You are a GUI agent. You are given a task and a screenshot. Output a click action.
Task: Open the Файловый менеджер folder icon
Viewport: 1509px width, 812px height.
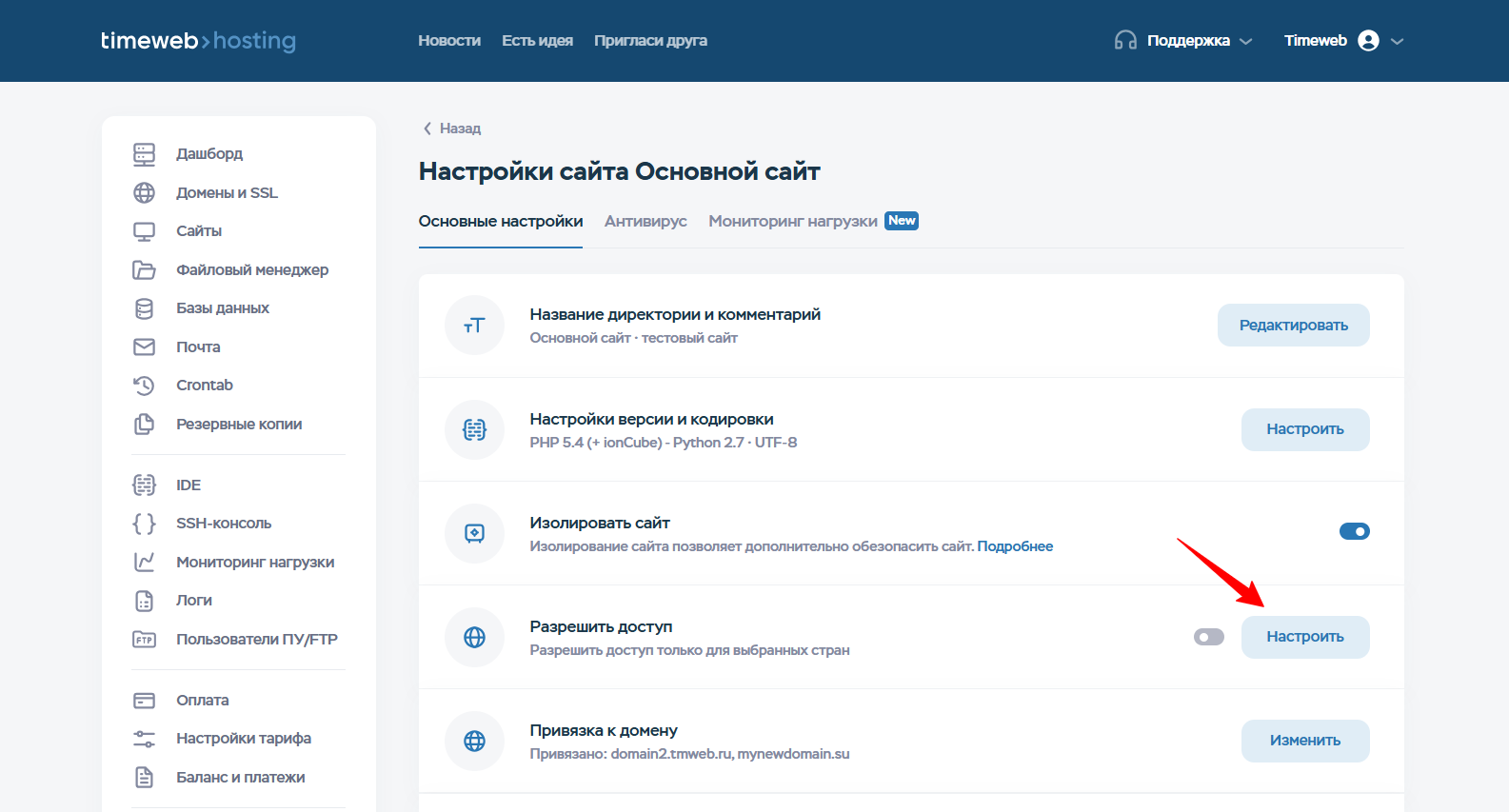[x=144, y=269]
